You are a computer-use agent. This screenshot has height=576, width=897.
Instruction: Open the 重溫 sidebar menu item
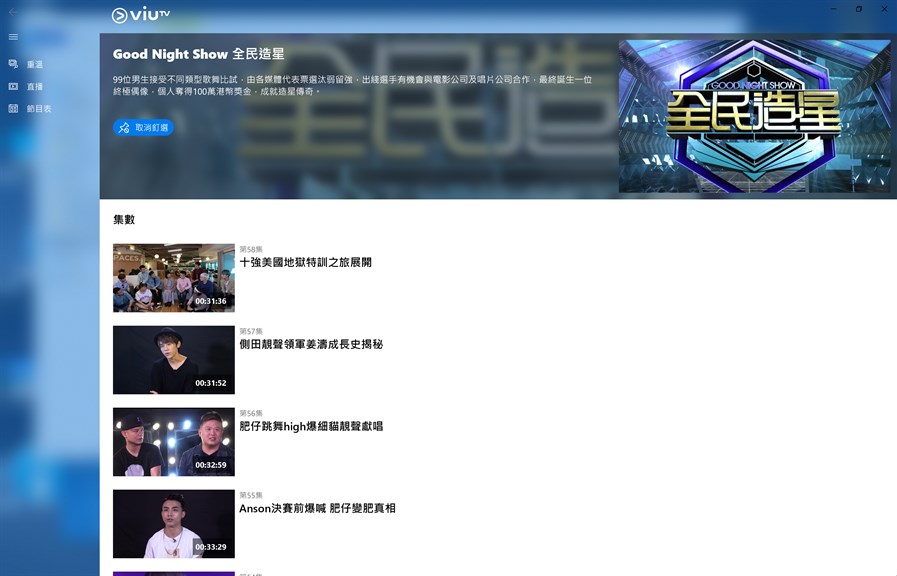tap(50, 64)
